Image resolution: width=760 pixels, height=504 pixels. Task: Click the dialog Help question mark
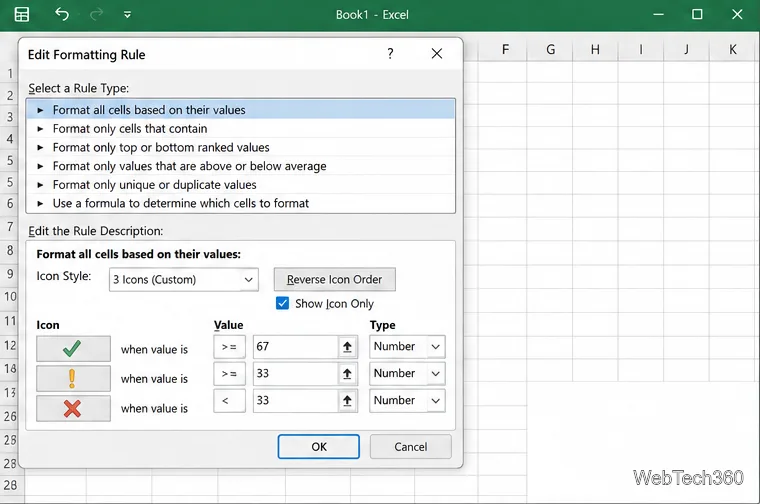click(390, 54)
